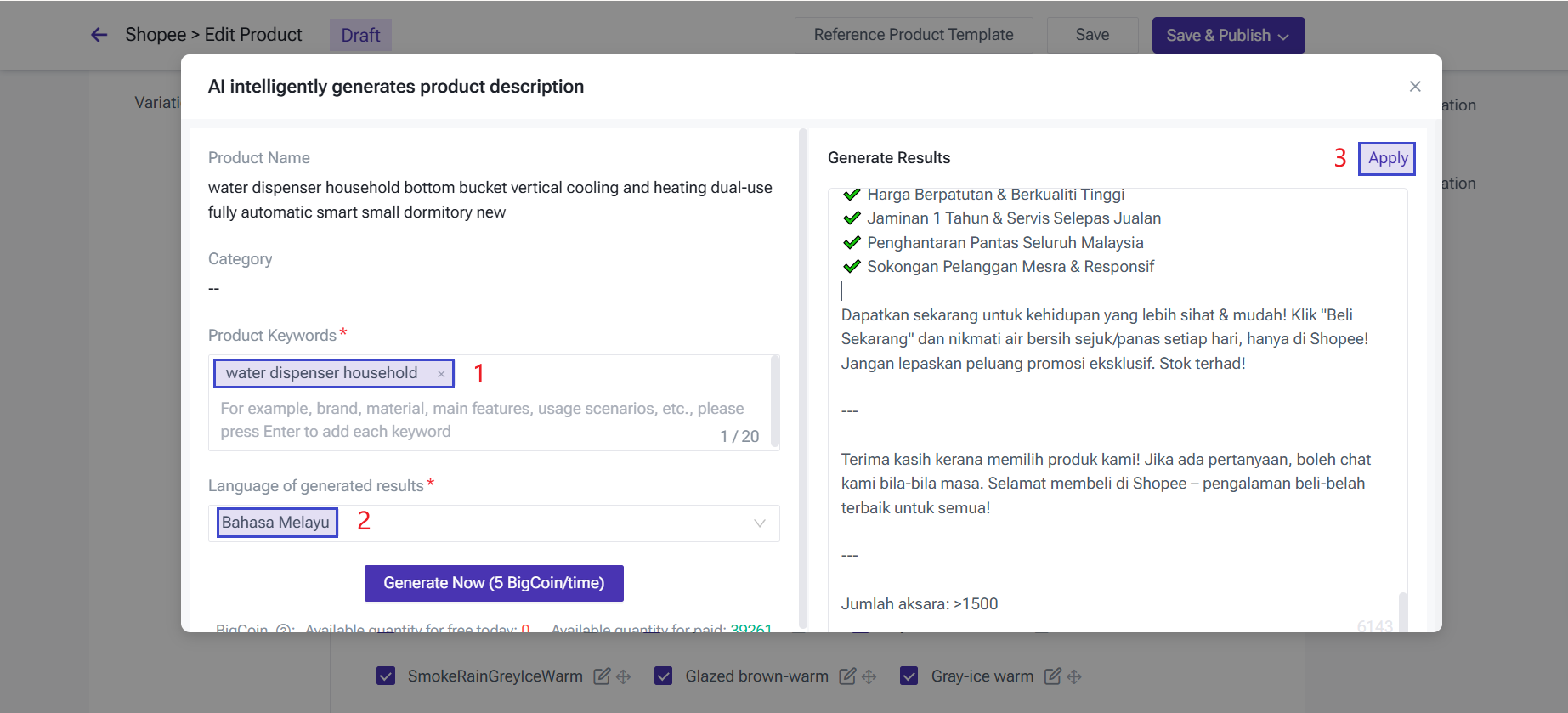Click the language selector chevron arrow
The image size is (1568, 713).
click(759, 523)
